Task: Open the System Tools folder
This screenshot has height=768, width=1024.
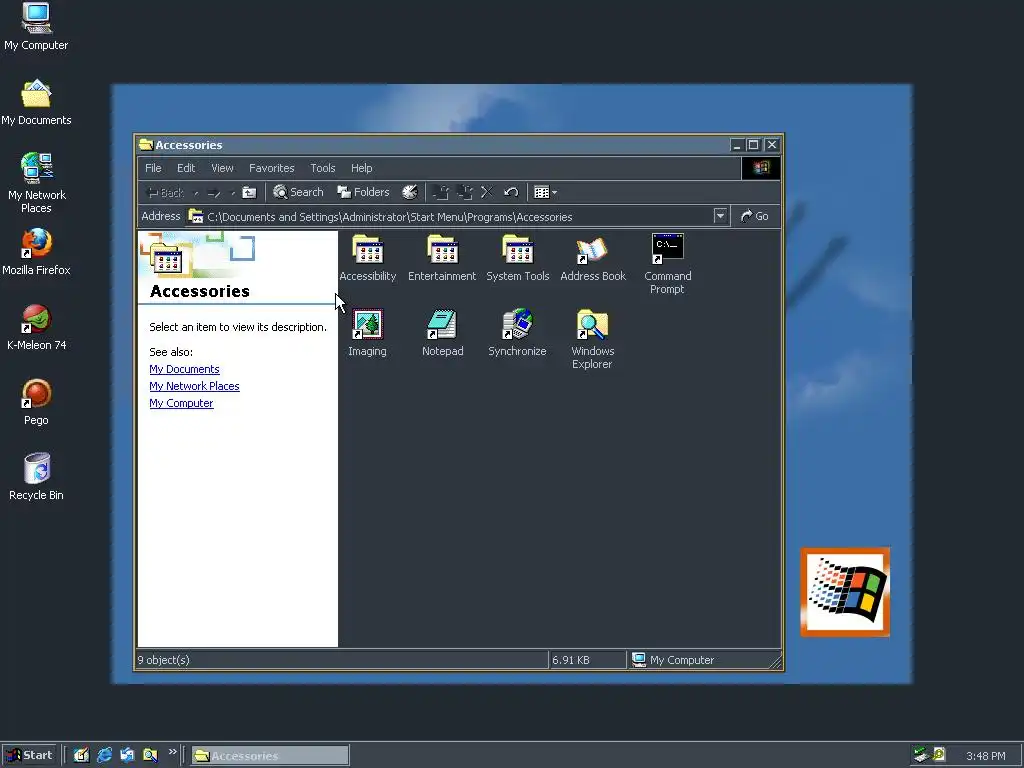Action: [x=518, y=258]
